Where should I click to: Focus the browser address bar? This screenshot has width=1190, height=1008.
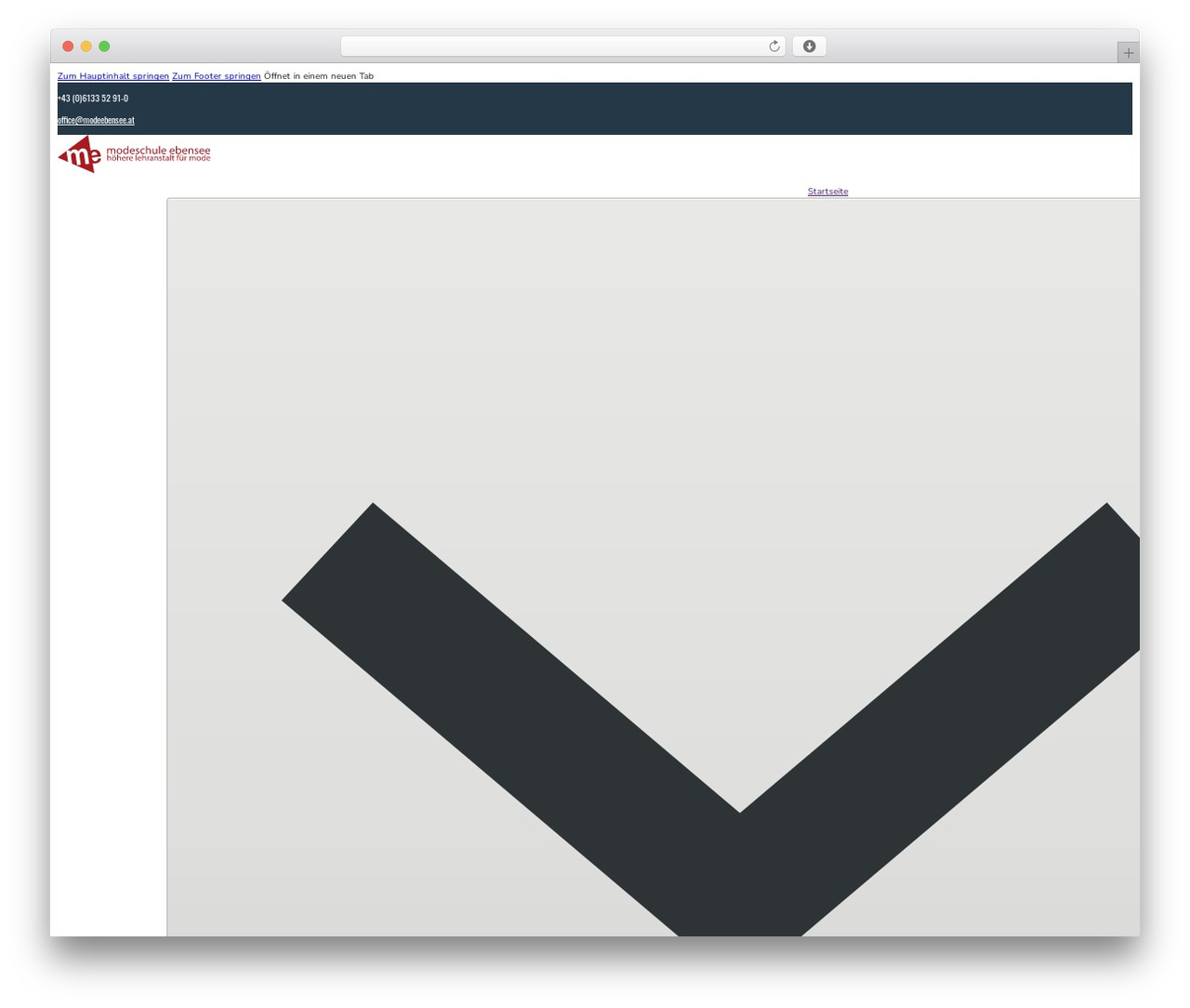pyautogui.click(x=562, y=46)
